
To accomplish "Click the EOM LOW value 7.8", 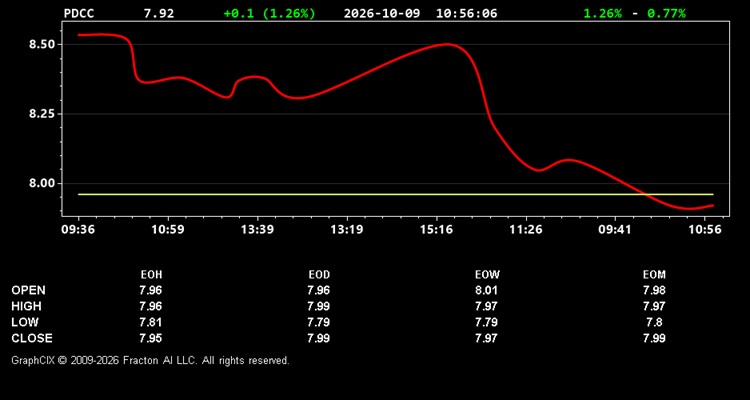I will click(654, 322).
